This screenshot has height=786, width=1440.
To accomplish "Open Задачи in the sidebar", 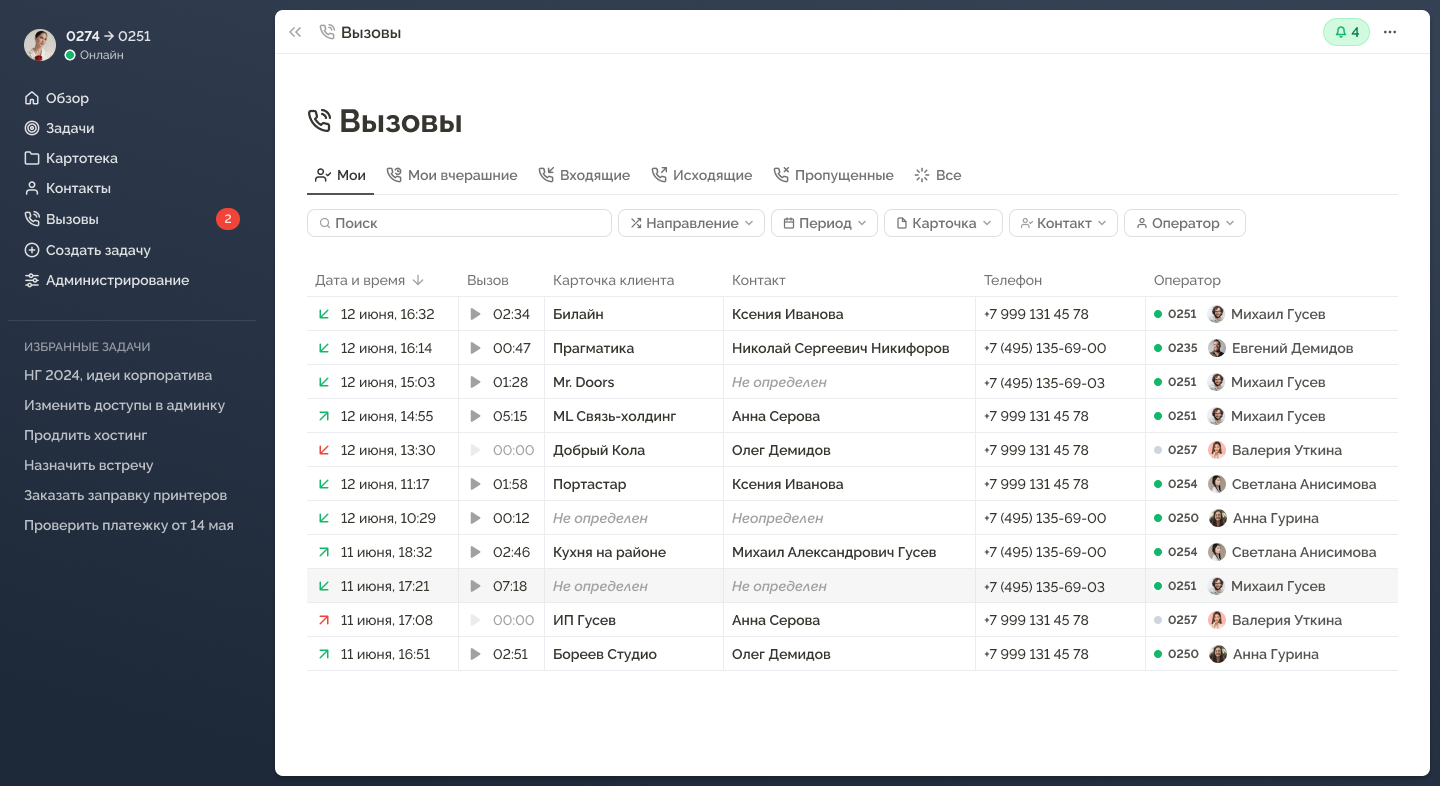I will click(70, 128).
